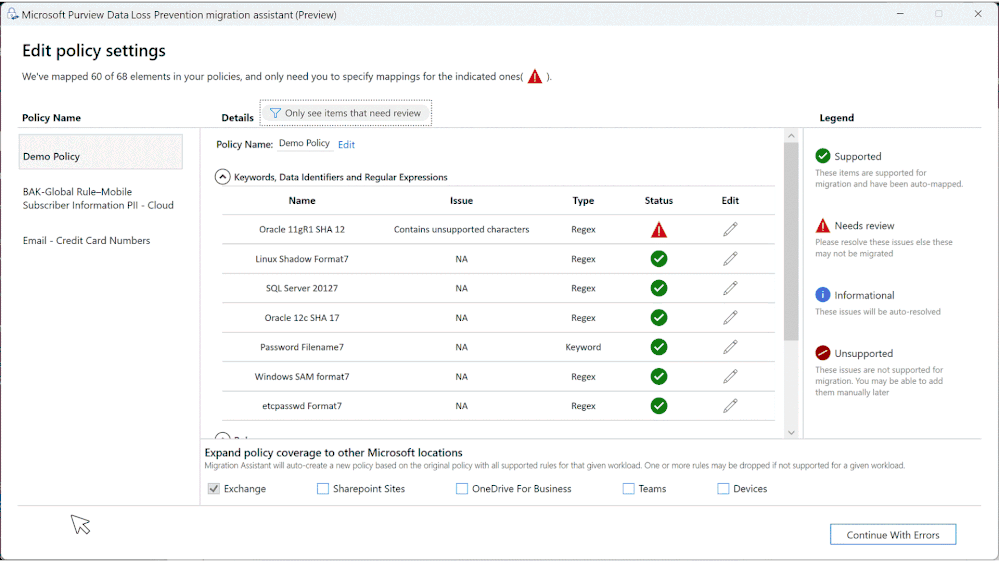Edit the Password Filename7 row pencil

coord(730,347)
